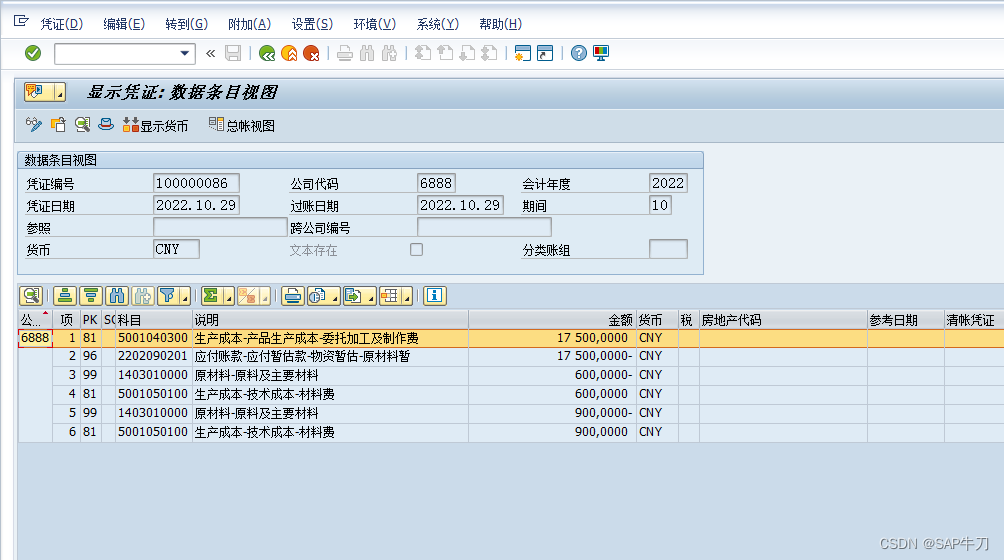Open the 转到(G) menu

coord(186,24)
